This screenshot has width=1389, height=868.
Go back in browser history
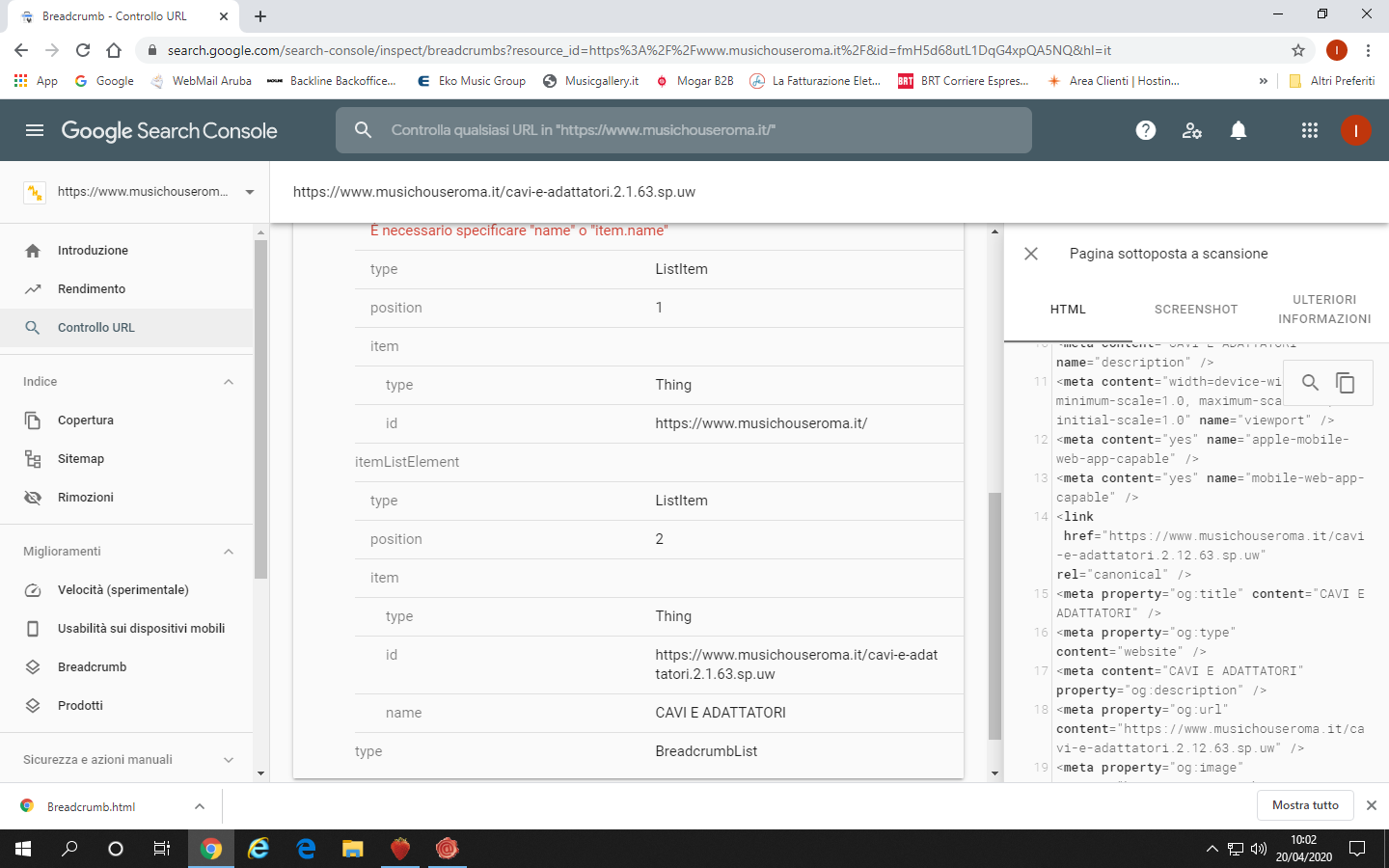[21, 50]
